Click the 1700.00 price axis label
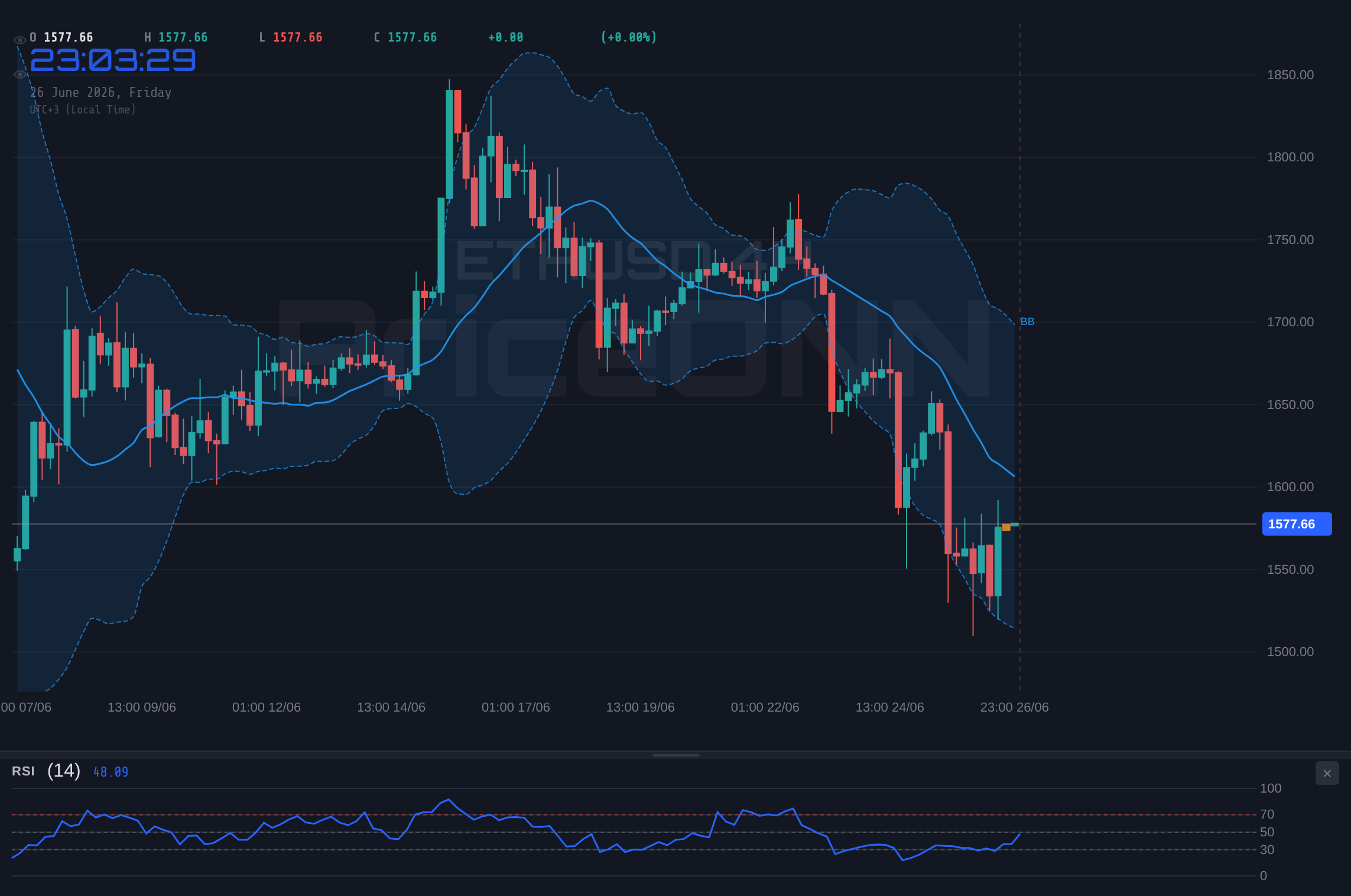 (x=1290, y=322)
